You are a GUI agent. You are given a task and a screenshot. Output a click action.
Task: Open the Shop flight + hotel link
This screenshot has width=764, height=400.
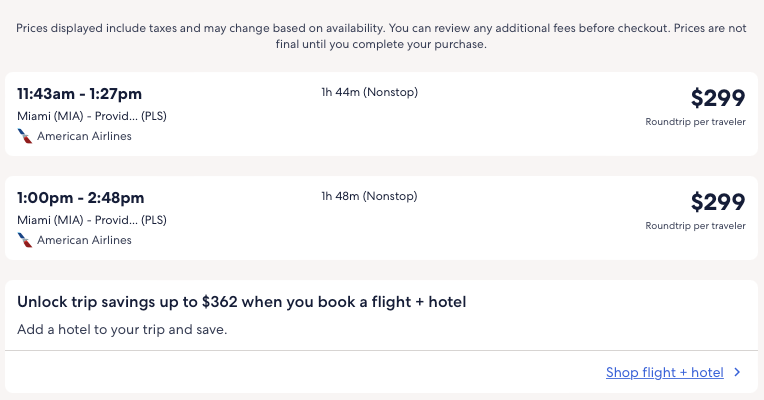664,373
